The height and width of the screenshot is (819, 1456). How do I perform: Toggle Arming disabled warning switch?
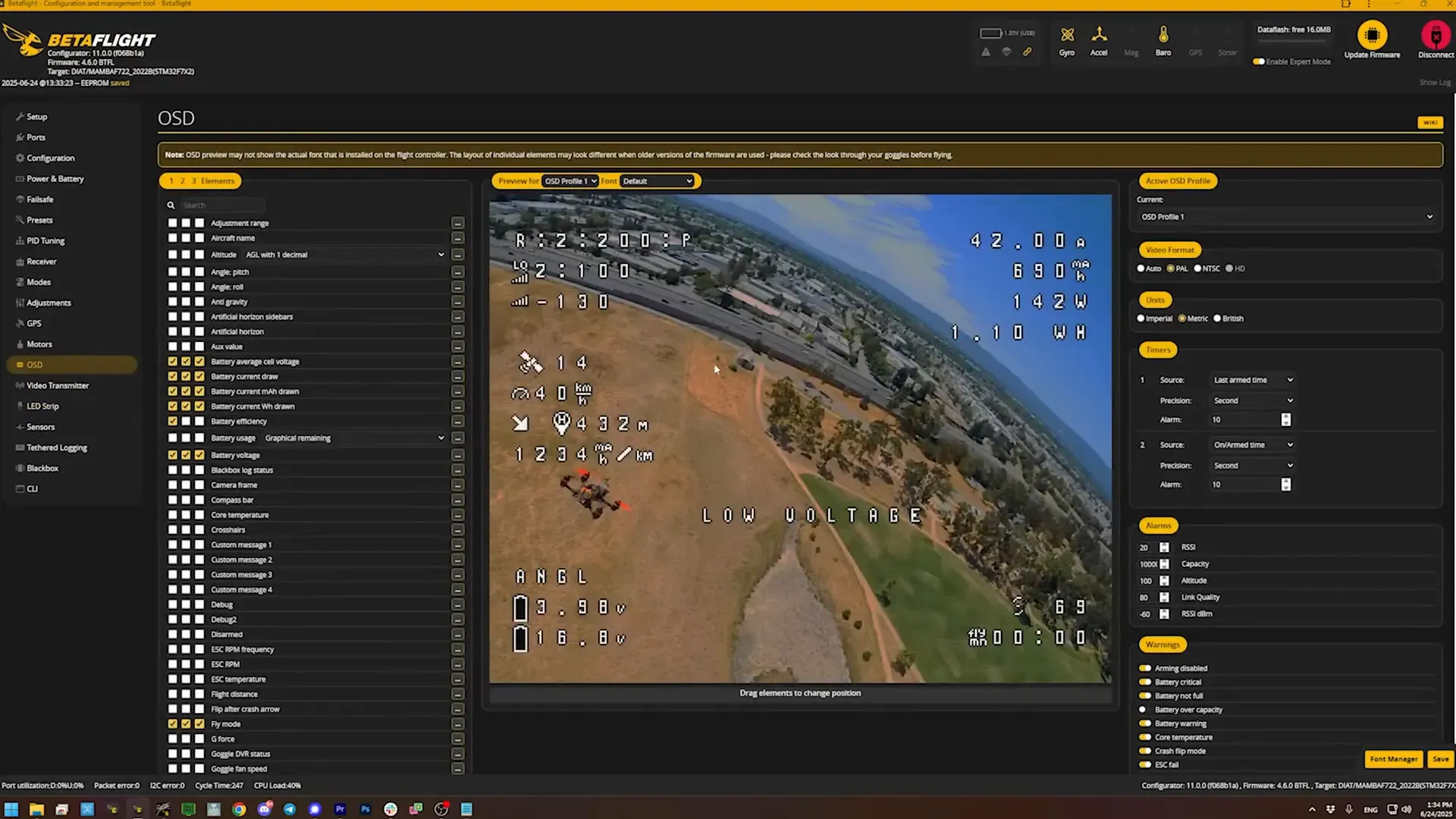(x=1145, y=669)
